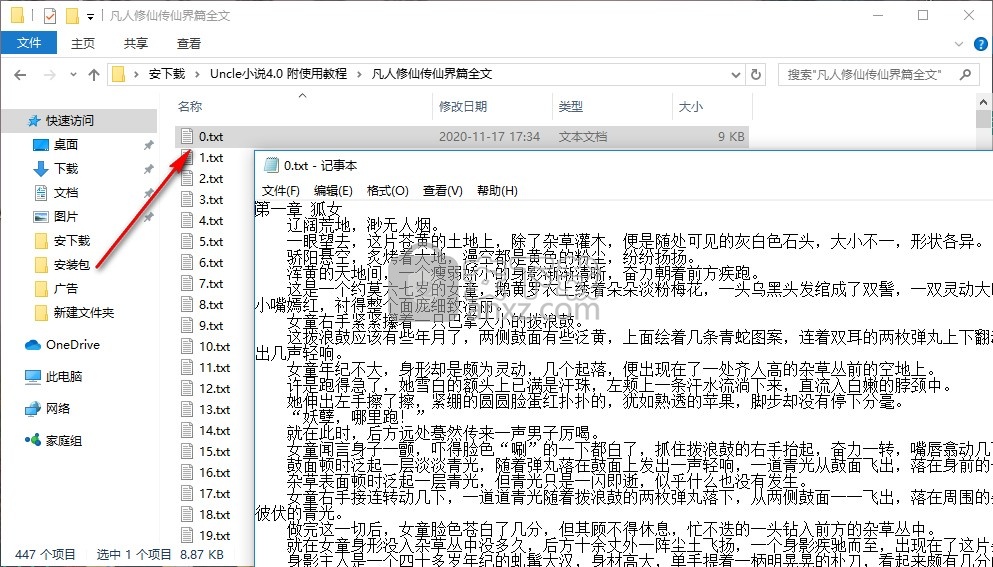
Task: Select 网络 in navigation pane
Action: pos(58,409)
